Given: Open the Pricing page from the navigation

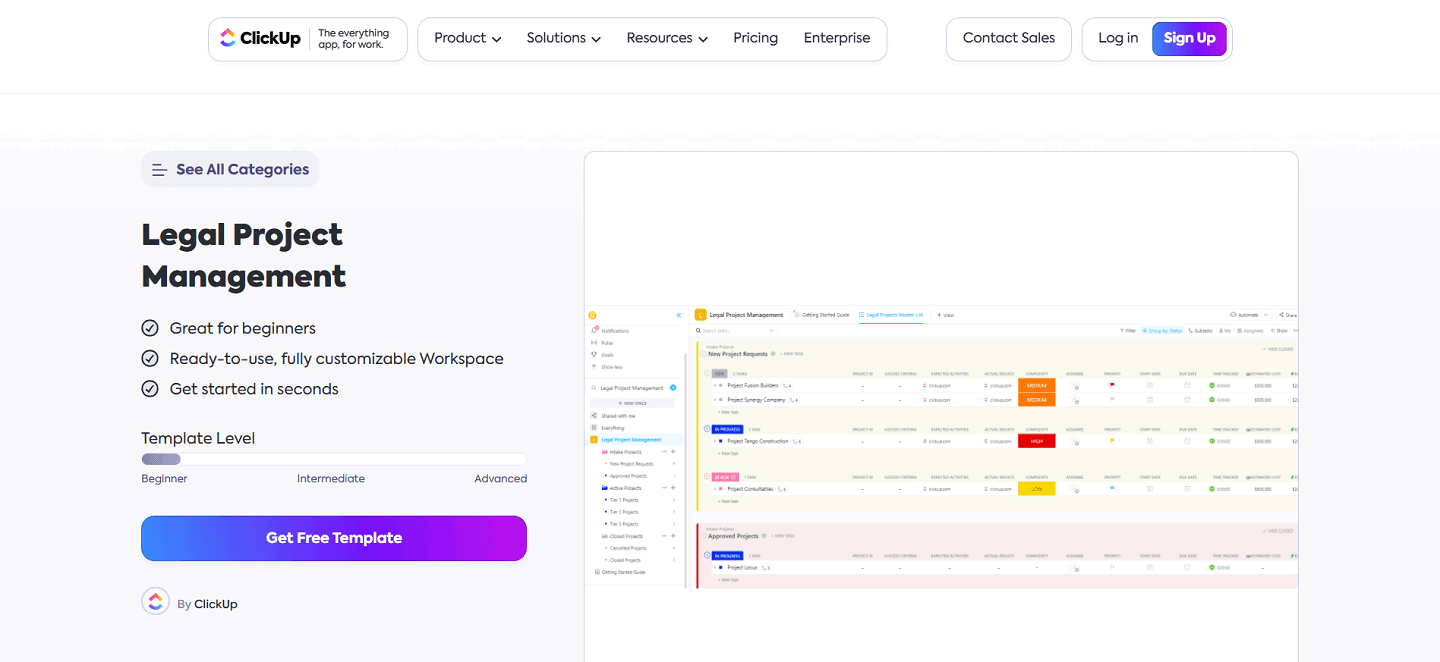Looking at the screenshot, I should coord(755,38).
